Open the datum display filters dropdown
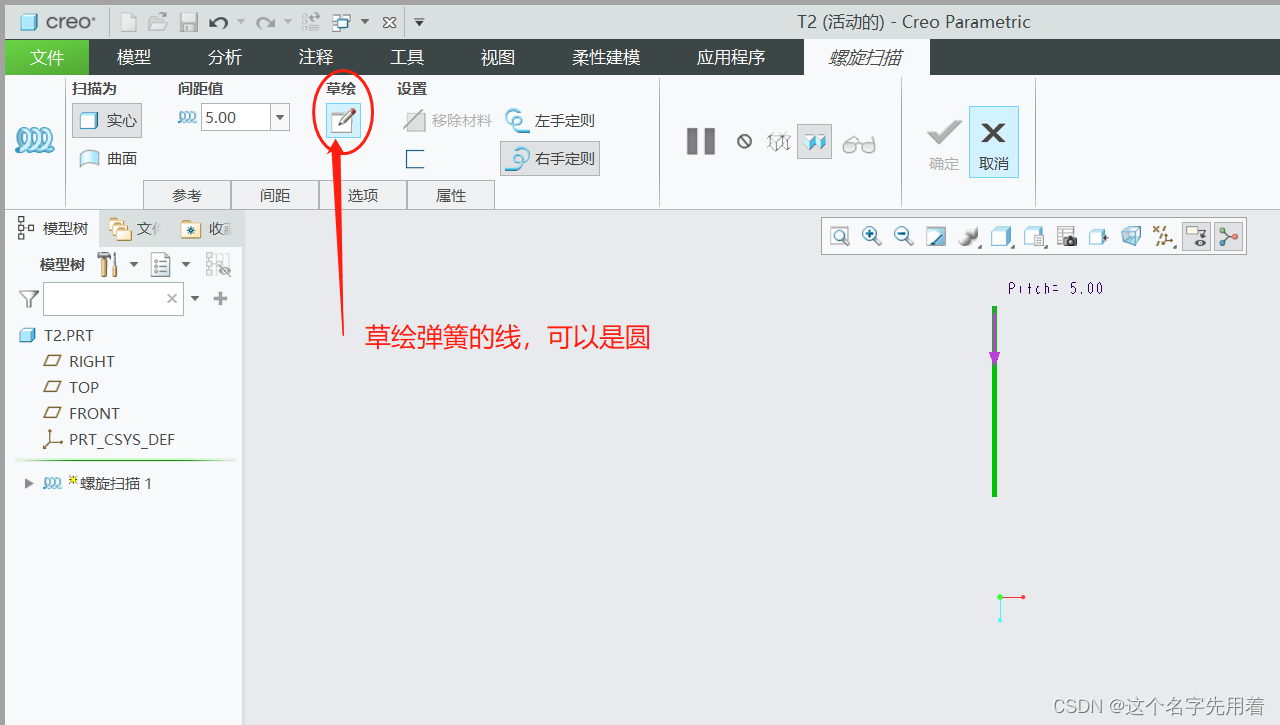 (x=1163, y=236)
